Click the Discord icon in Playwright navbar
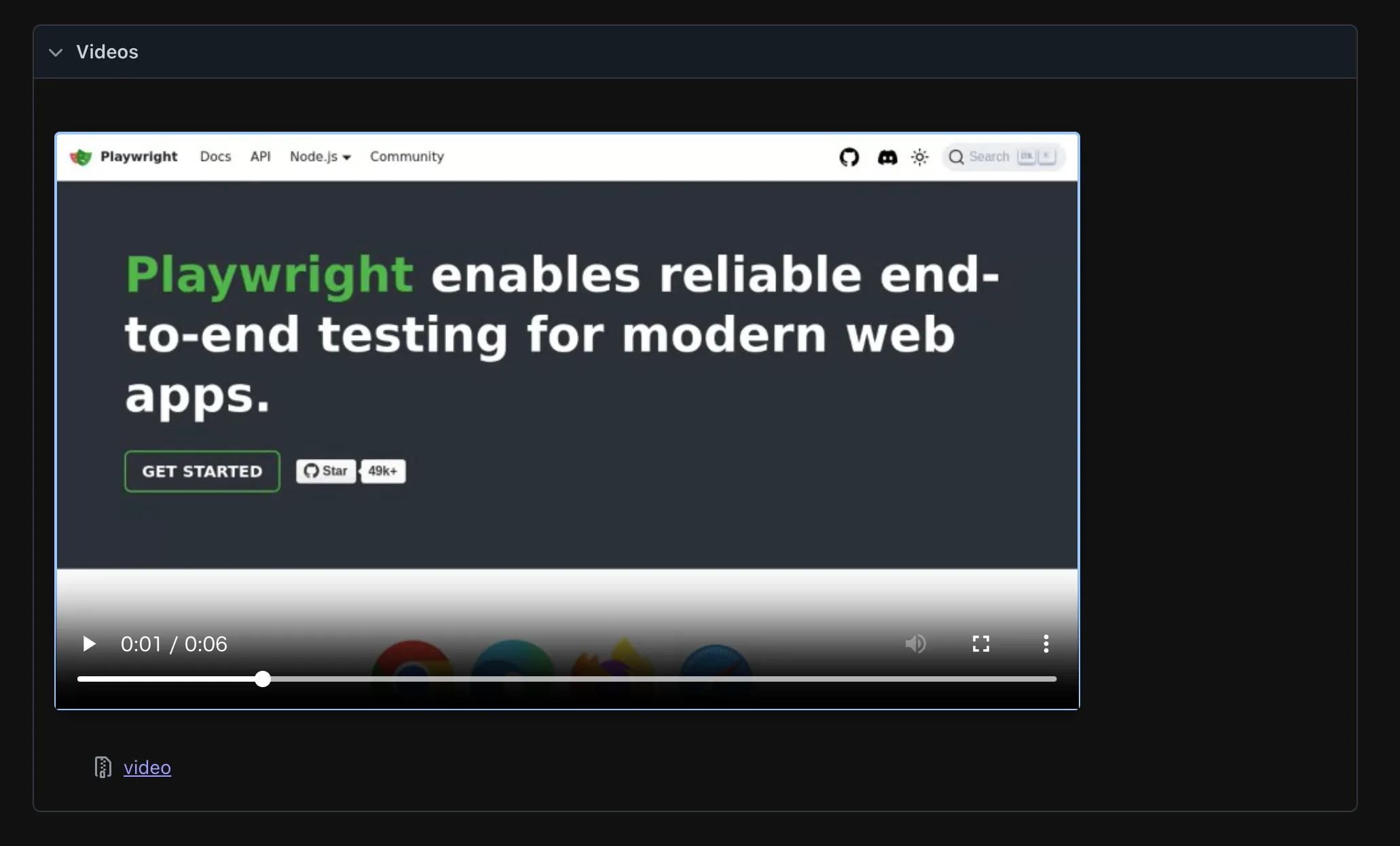 click(887, 157)
